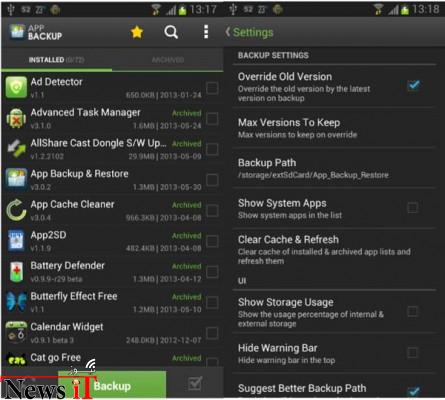The height and width of the screenshot is (400, 445).
Task: Tap the Battery Defender app icon
Action: point(16,271)
